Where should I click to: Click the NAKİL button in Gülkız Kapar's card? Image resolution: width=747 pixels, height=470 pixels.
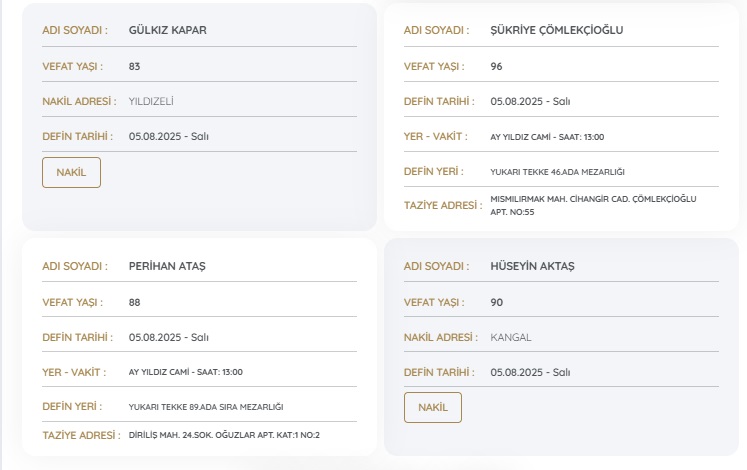(x=71, y=172)
